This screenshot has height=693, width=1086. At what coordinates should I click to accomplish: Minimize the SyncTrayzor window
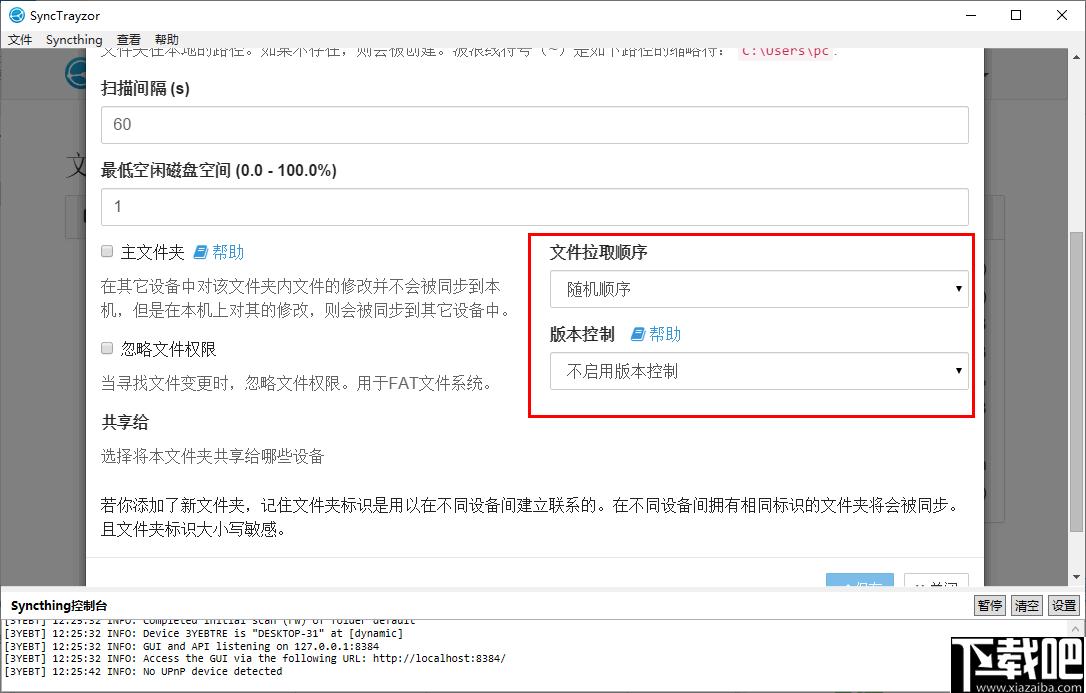(970, 15)
